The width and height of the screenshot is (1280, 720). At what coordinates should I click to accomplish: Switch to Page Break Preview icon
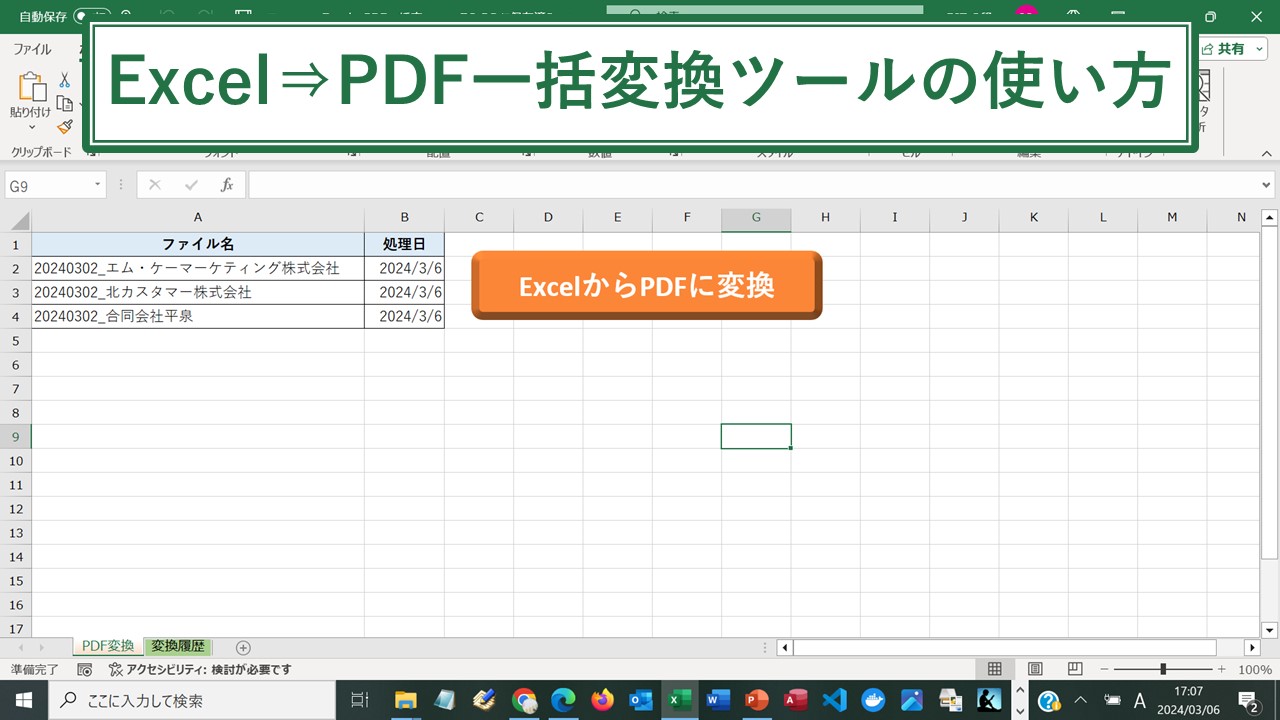coord(1075,670)
